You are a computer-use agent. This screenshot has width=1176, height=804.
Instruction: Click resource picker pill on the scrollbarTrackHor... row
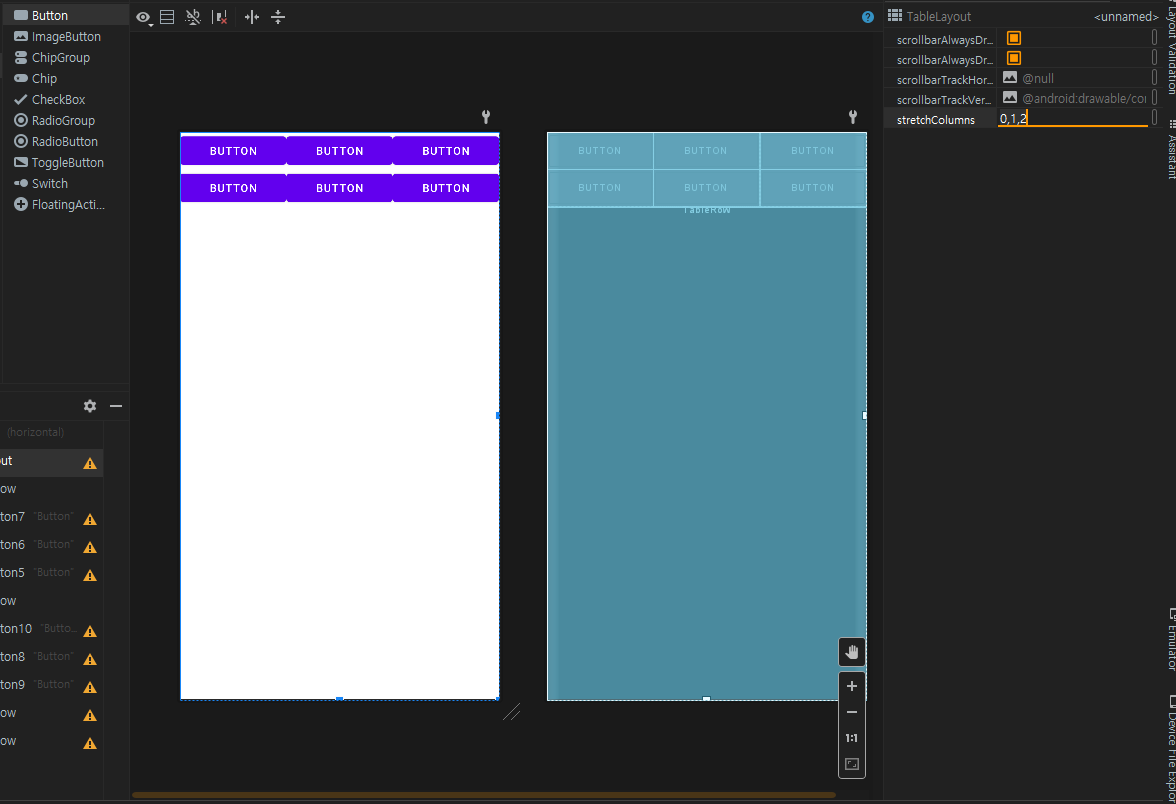[1154, 77]
